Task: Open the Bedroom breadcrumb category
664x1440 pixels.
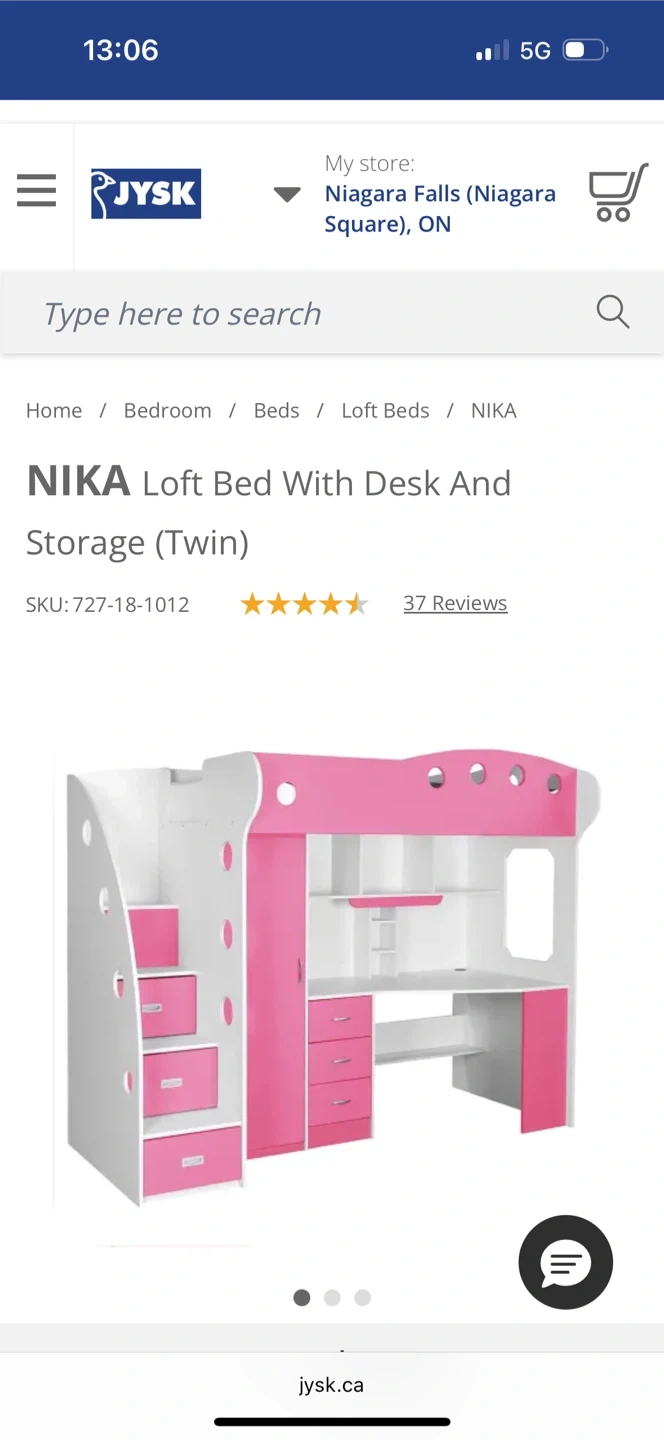Action: (168, 410)
